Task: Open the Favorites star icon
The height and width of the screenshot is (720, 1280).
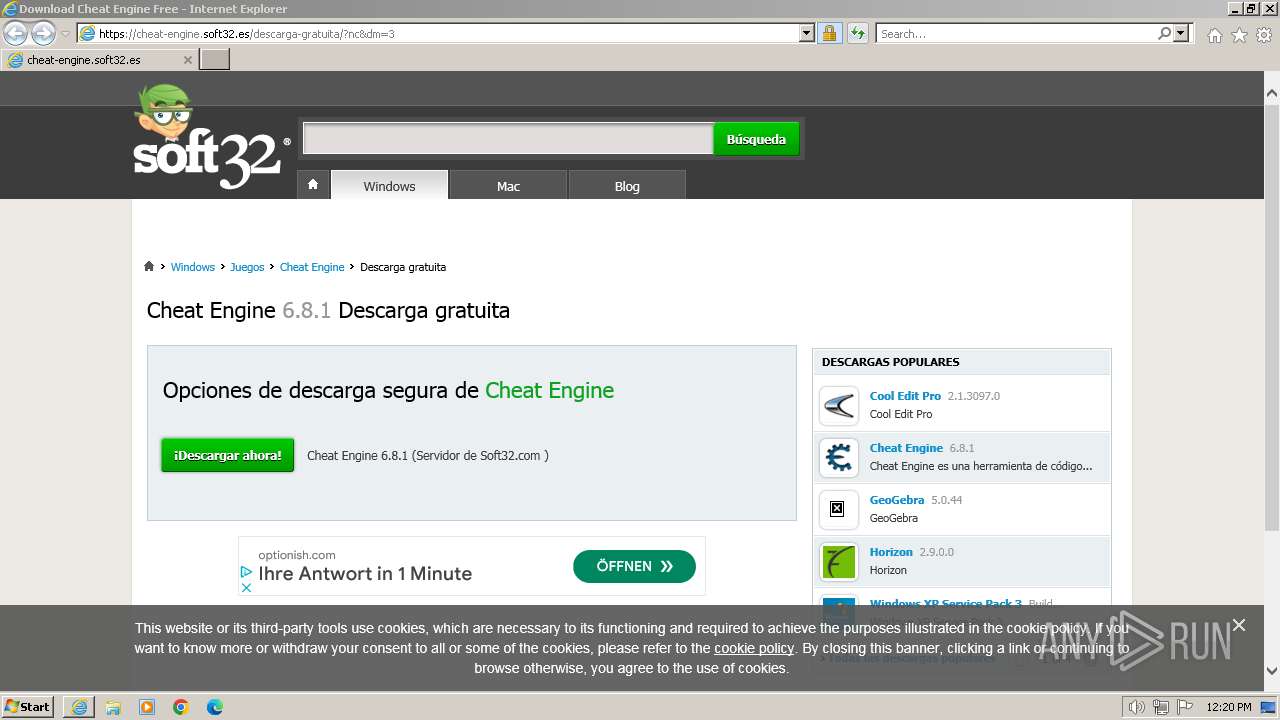Action: click(1239, 35)
